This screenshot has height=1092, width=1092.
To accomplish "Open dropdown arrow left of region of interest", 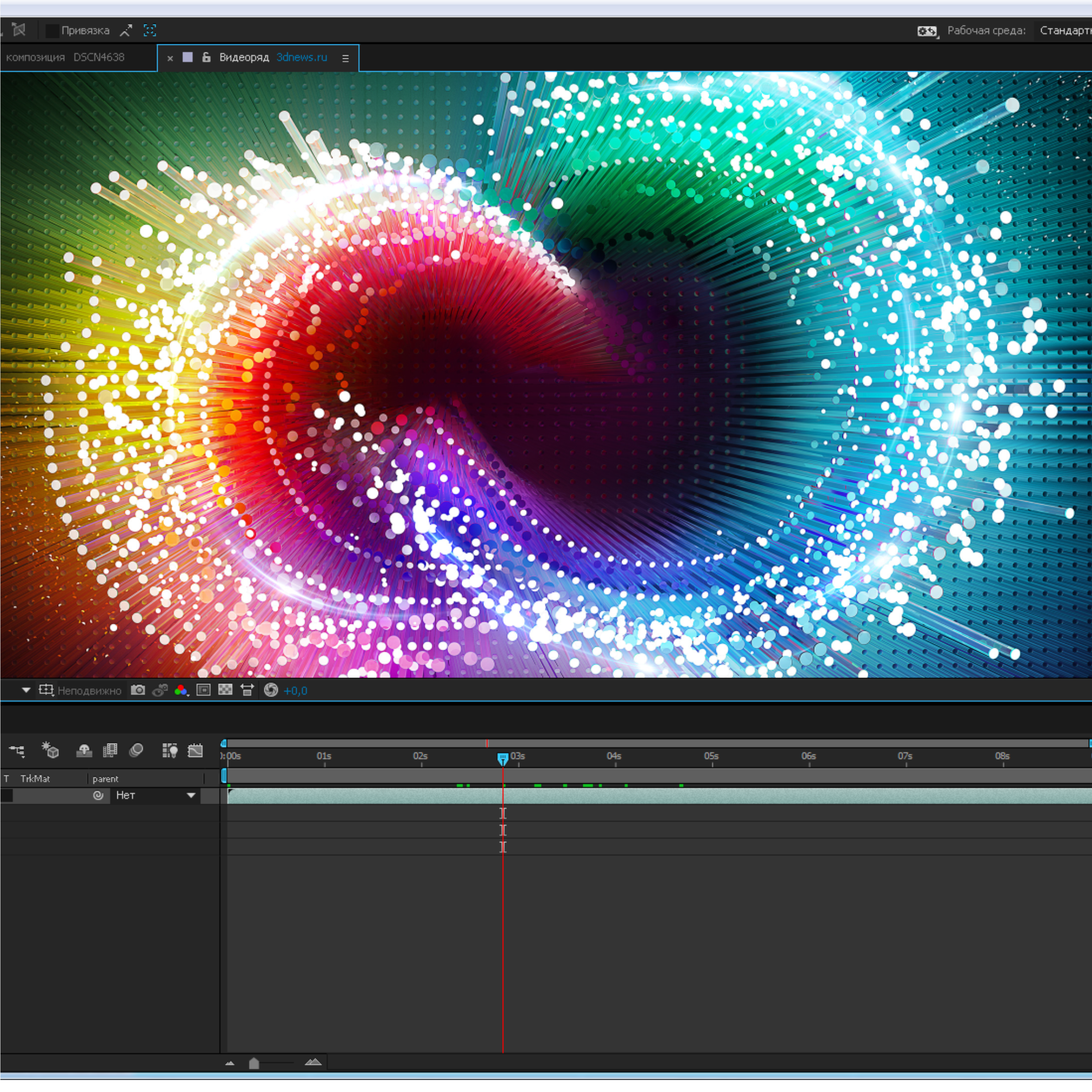I will point(26,690).
